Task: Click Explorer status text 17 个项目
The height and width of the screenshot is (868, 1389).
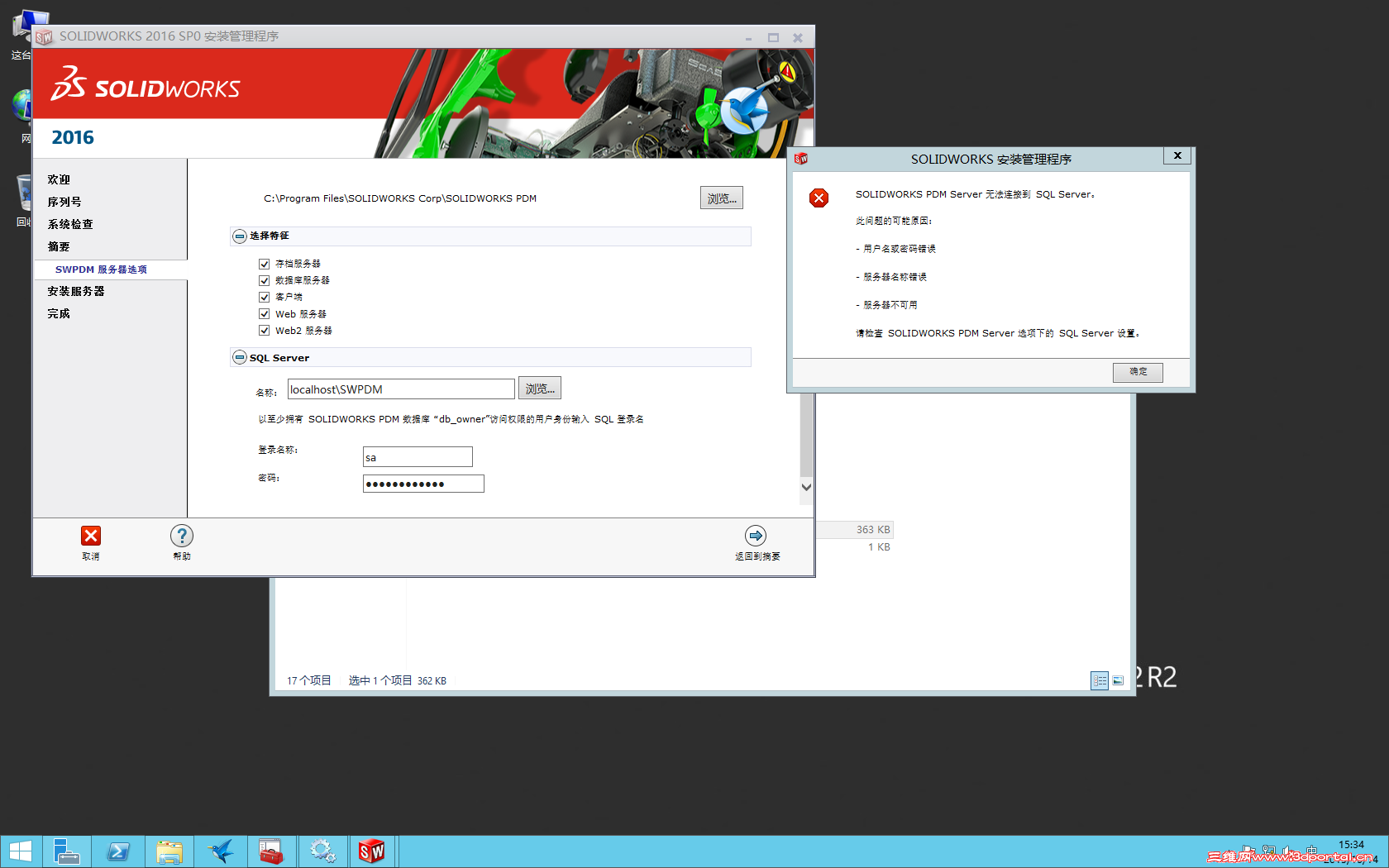Action: click(308, 680)
